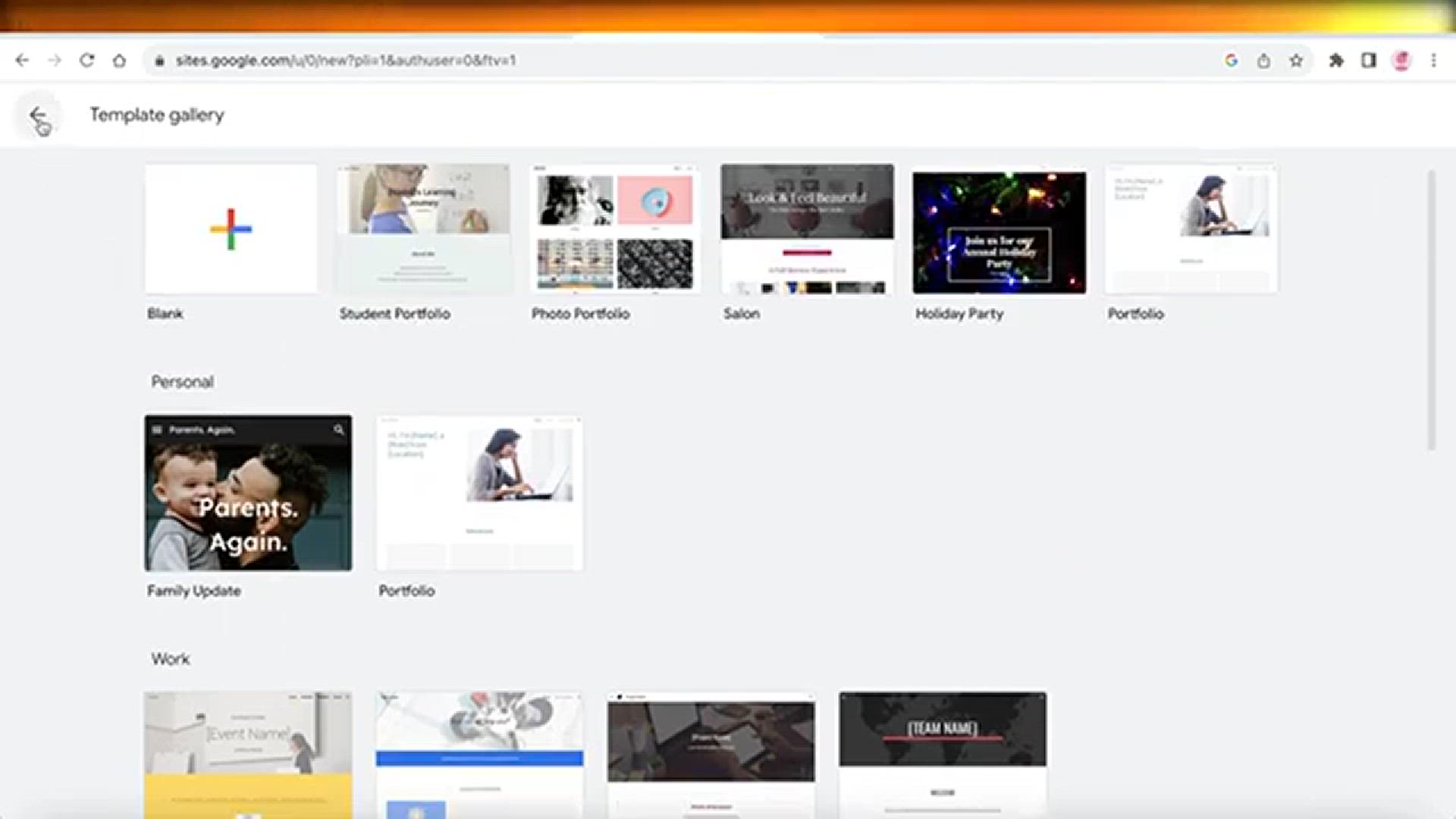1456x819 pixels.
Task: Click the Google icon in the address bar
Action: 1231,61
